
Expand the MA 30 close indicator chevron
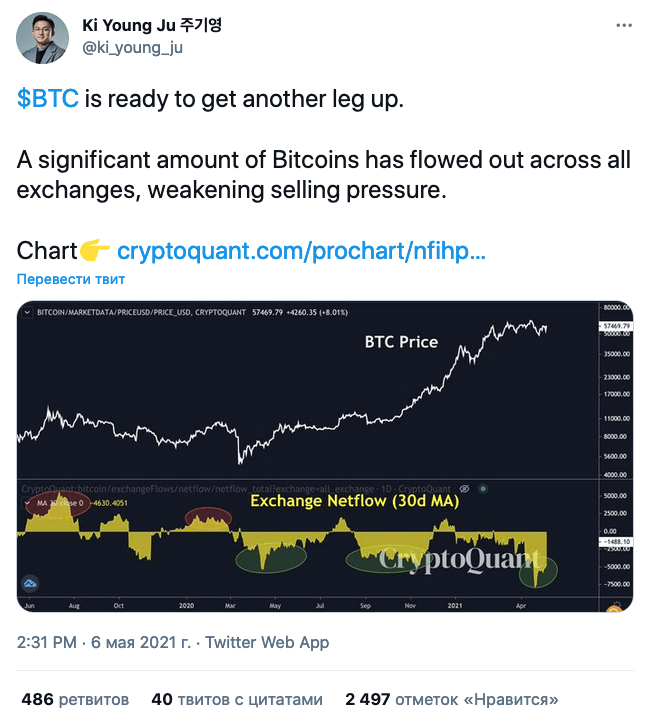pyautogui.click(x=27, y=503)
